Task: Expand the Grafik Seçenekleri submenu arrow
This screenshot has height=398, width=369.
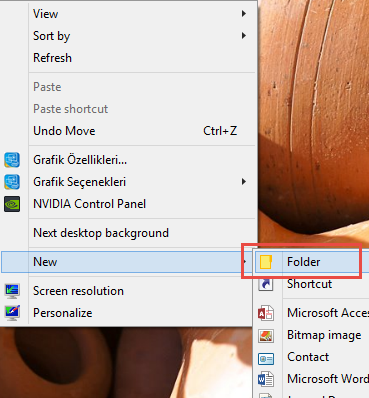Action: pos(244,182)
